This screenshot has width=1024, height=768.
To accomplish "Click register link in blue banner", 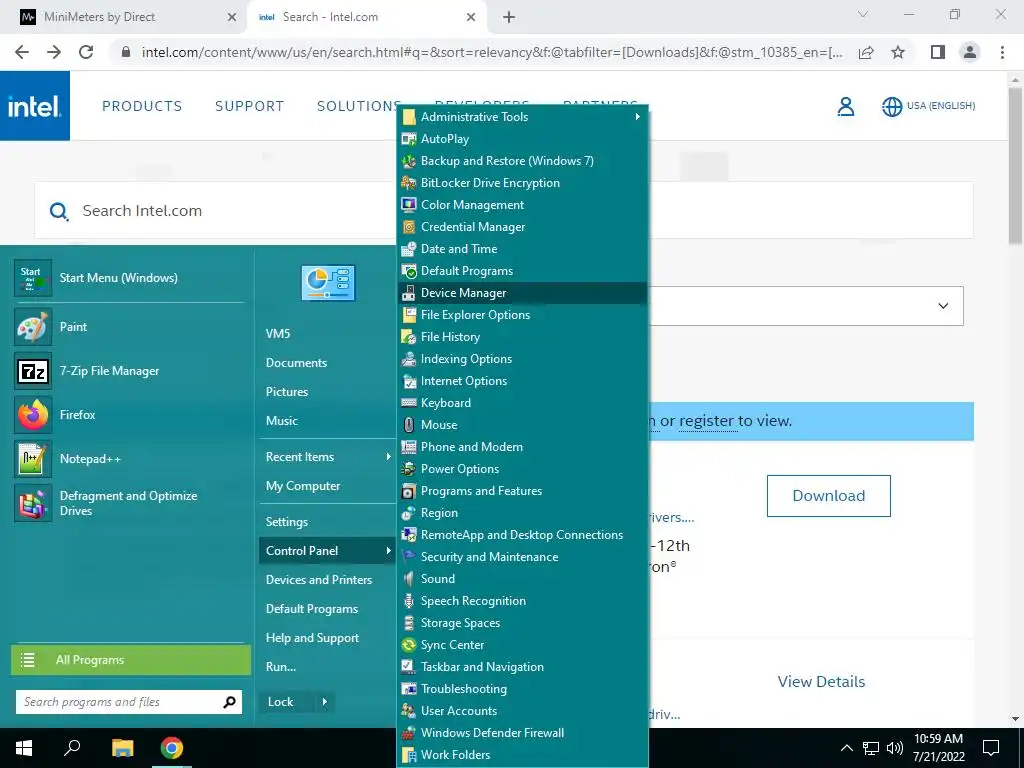I will pyautogui.click(x=706, y=421).
